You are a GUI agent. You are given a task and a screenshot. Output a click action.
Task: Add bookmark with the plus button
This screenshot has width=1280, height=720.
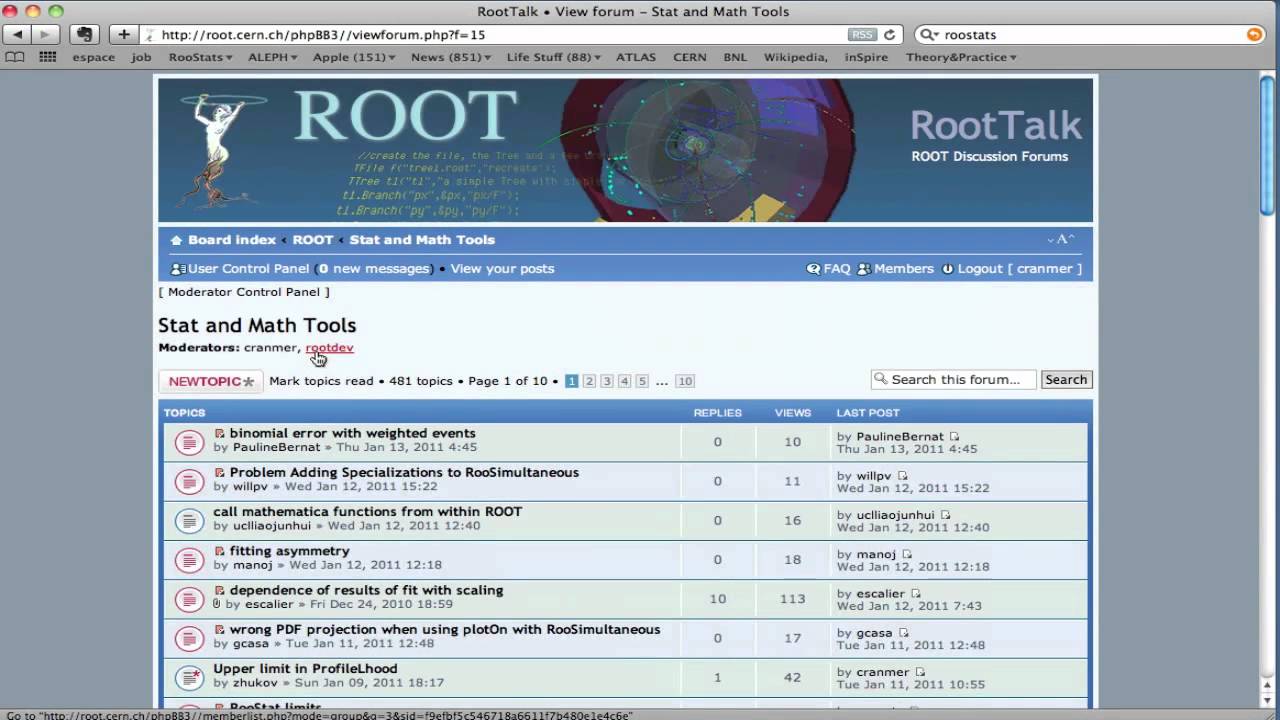(x=124, y=34)
